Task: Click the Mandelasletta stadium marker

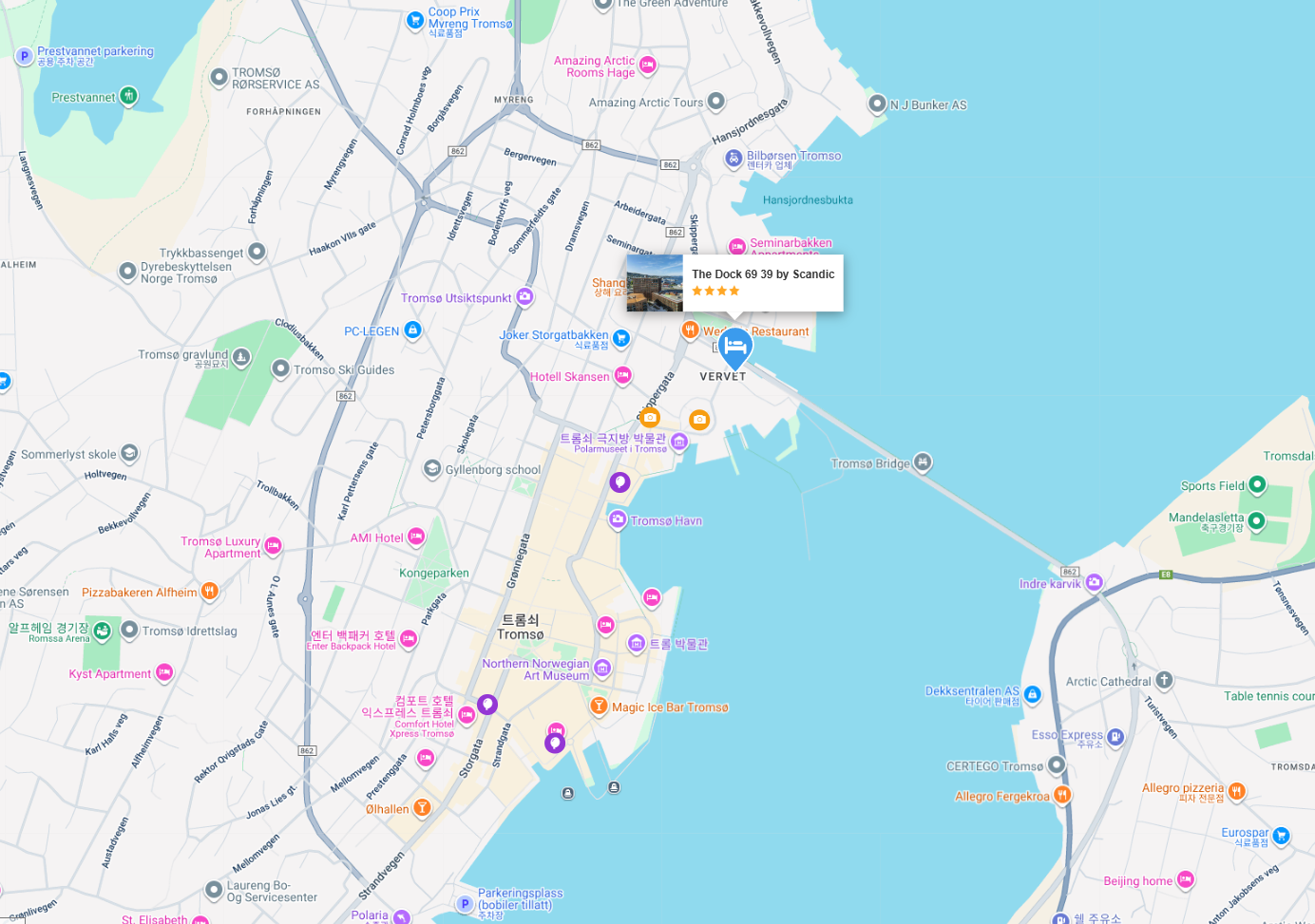Action: pos(1256,519)
